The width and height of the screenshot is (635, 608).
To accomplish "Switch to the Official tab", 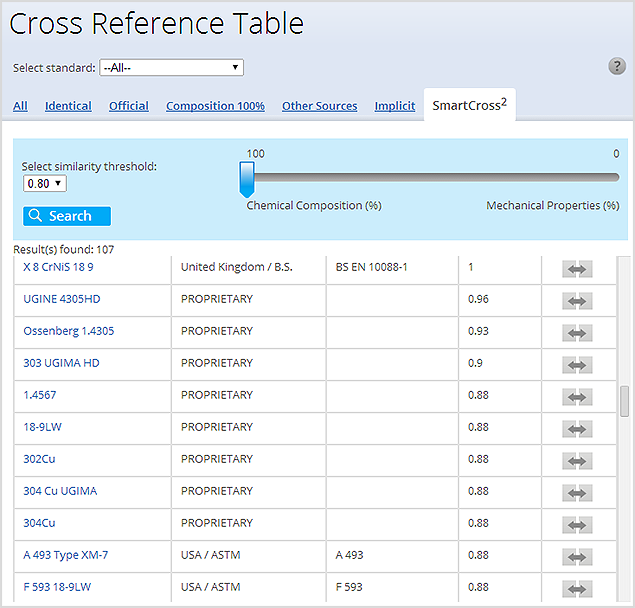I will 129,106.
